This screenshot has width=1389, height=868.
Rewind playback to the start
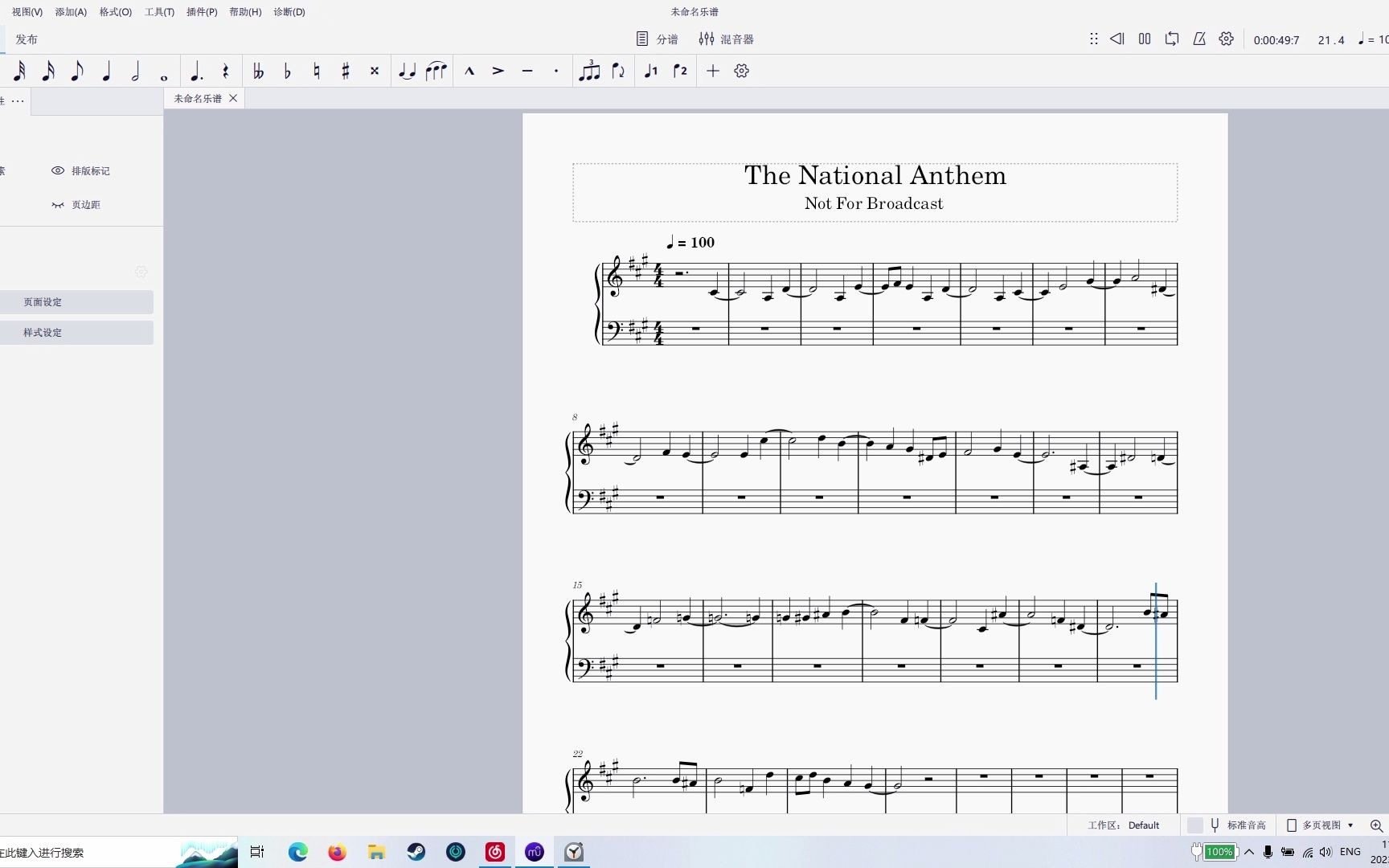pos(1117,39)
